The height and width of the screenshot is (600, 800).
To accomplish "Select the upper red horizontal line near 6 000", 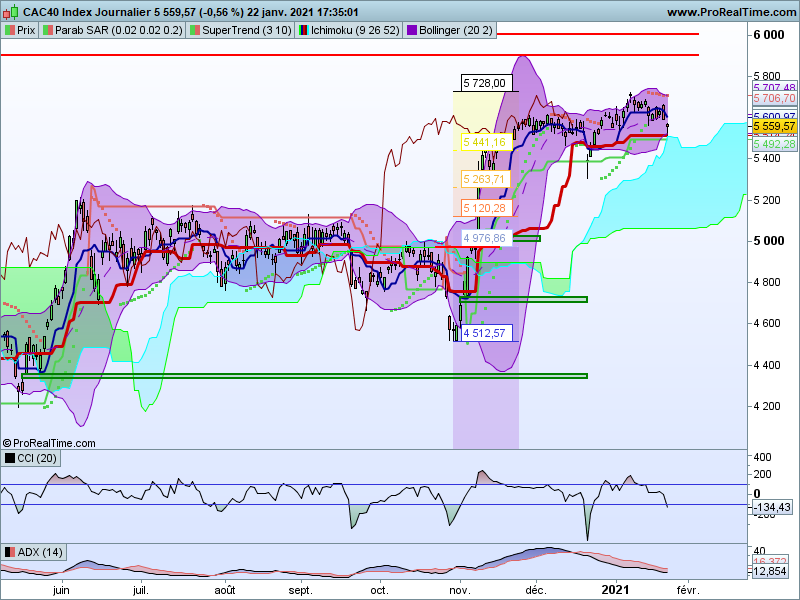I will 597,34.
